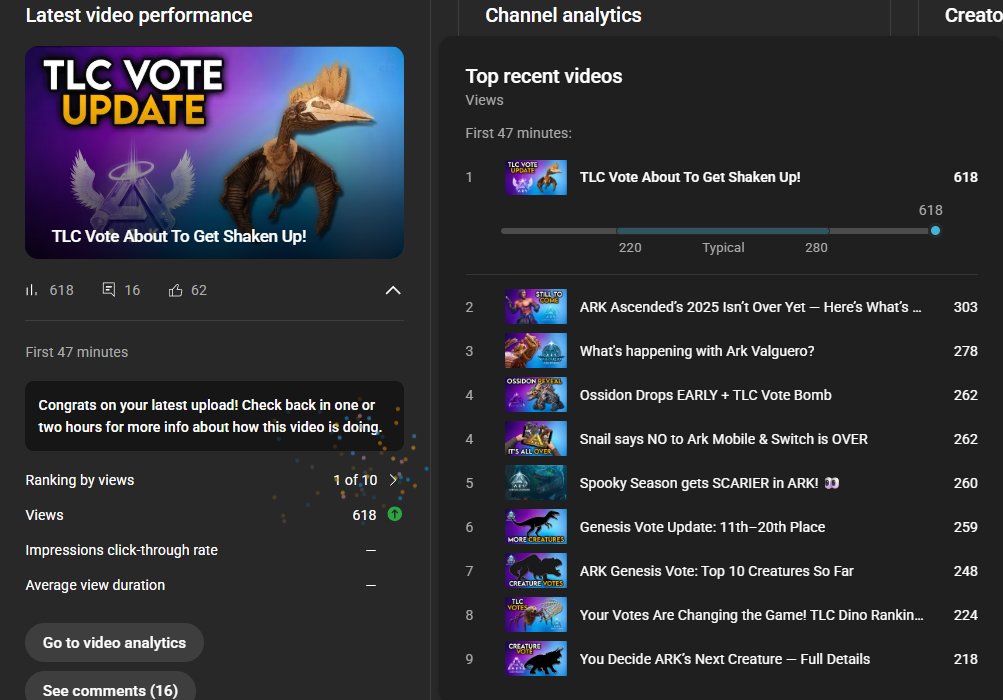Click the 218 view count in row 9
The height and width of the screenshot is (700, 1003).
(966, 659)
